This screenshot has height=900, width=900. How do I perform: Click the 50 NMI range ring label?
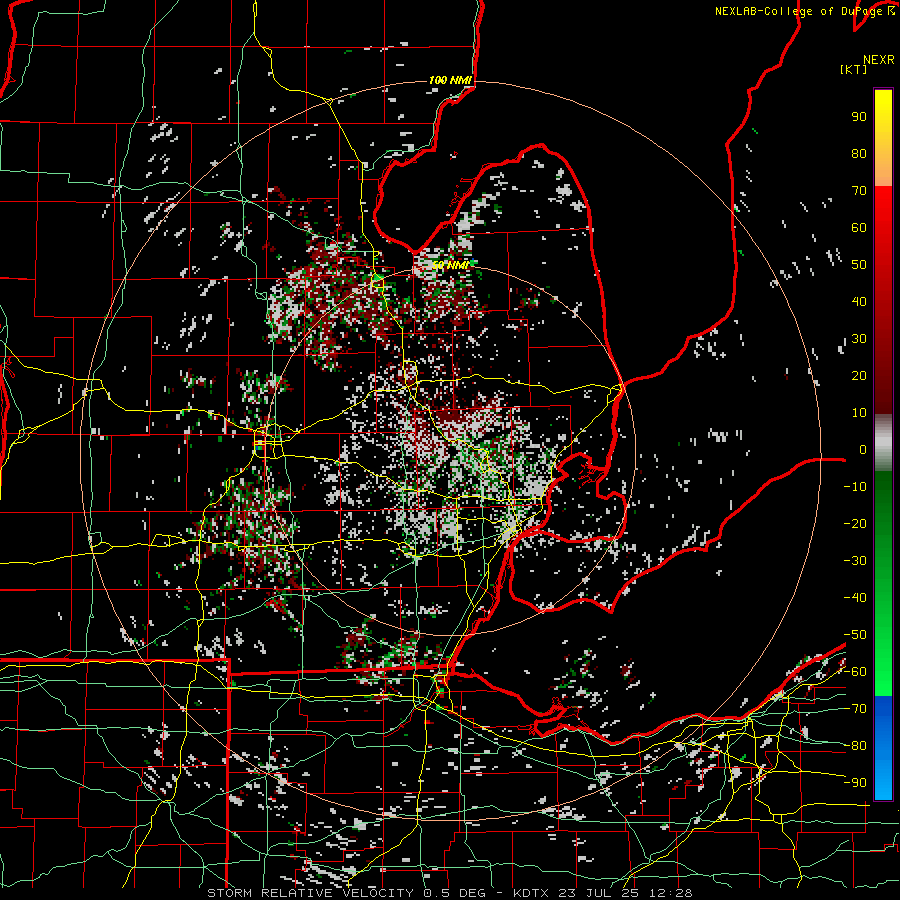[x=451, y=265]
